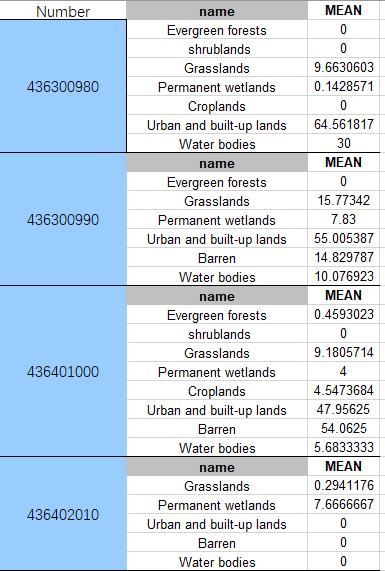Image resolution: width=385 pixels, height=571 pixels.
Task: Select the Number column header cell
Action: pyautogui.click(x=63, y=11)
